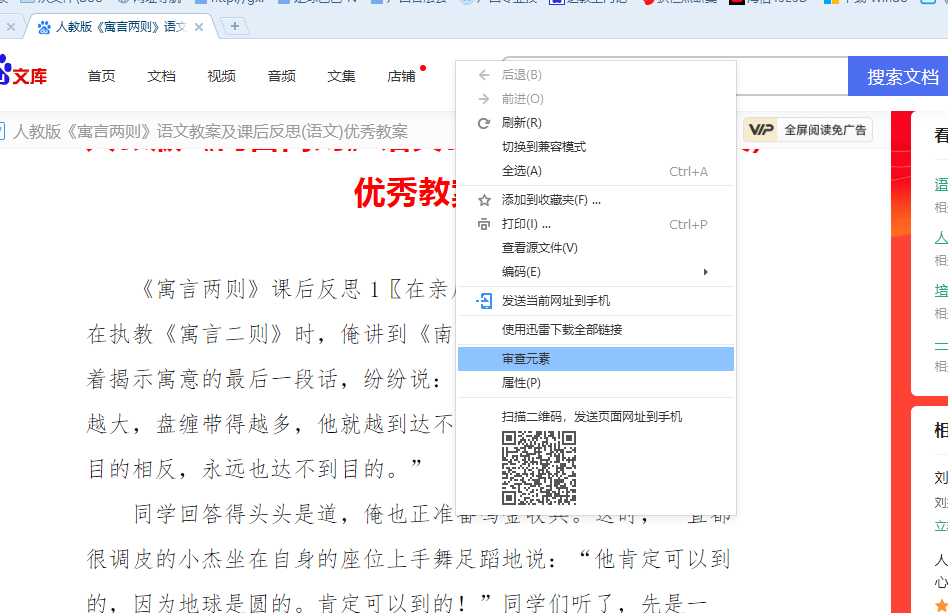Click the printer icon beside 打印(I)
The height and width of the screenshot is (613, 948).
pyautogui.click(x=482, y=224)
